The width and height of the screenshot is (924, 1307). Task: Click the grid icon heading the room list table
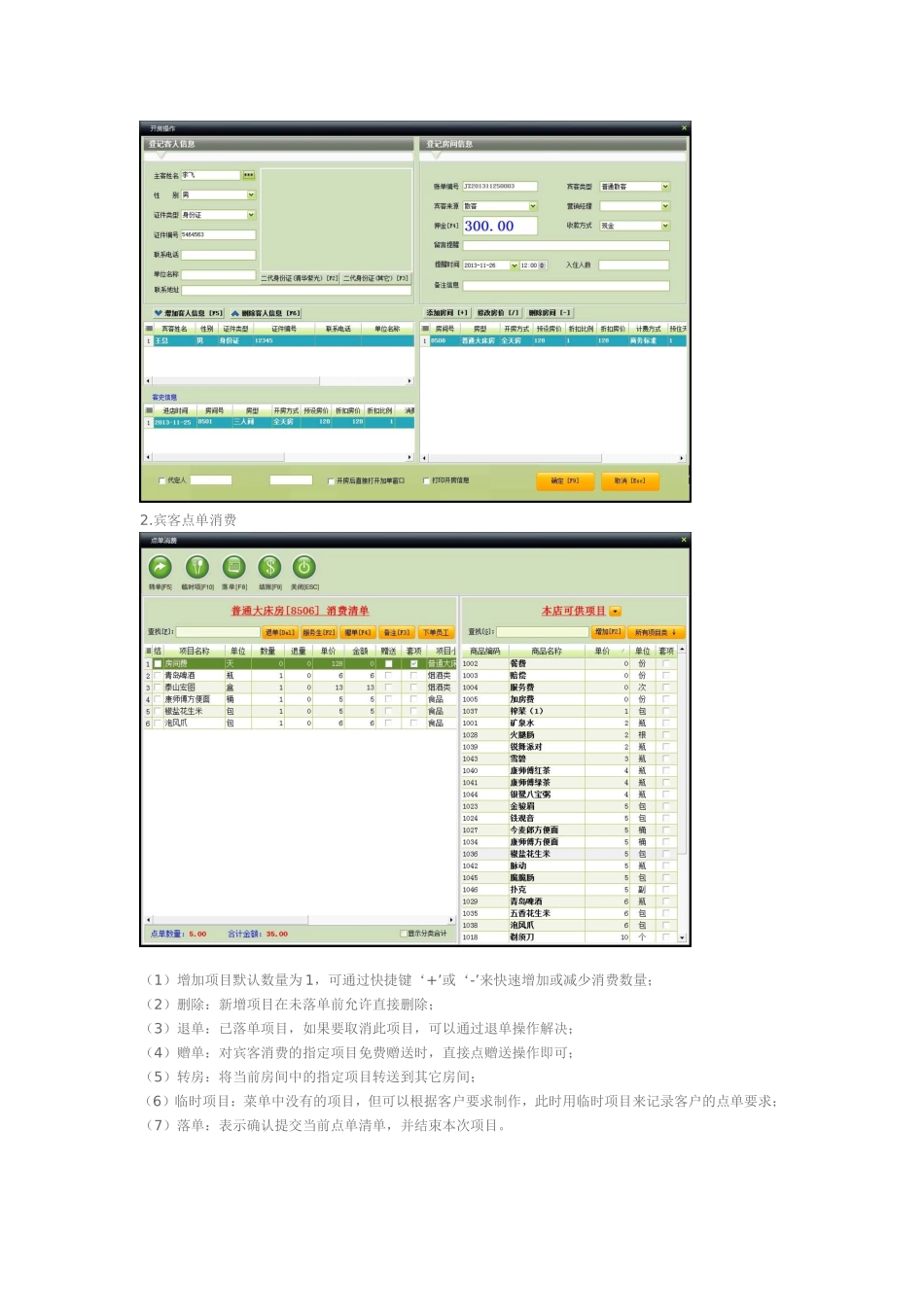[x=424, y=329]
